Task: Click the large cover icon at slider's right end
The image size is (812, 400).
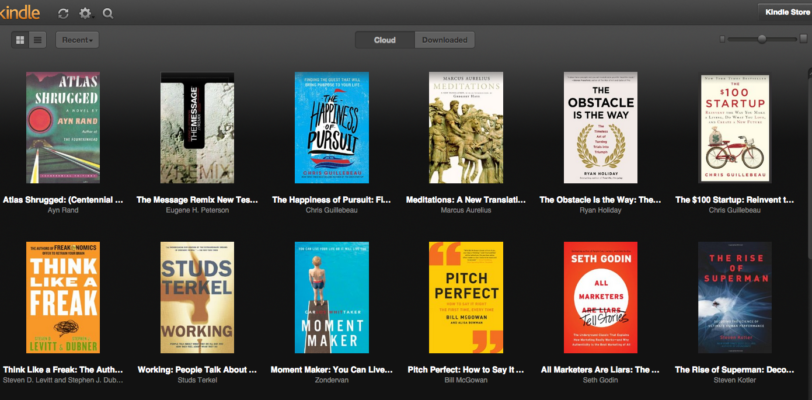Action: tap(801, 38)
